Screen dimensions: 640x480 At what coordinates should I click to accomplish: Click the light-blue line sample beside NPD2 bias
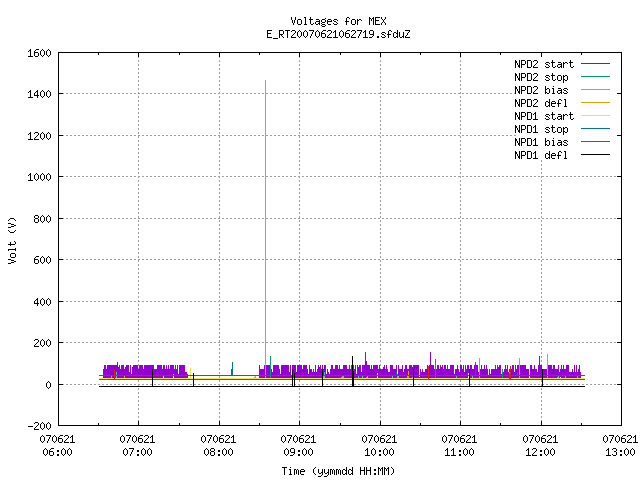[x=596, y=89]
